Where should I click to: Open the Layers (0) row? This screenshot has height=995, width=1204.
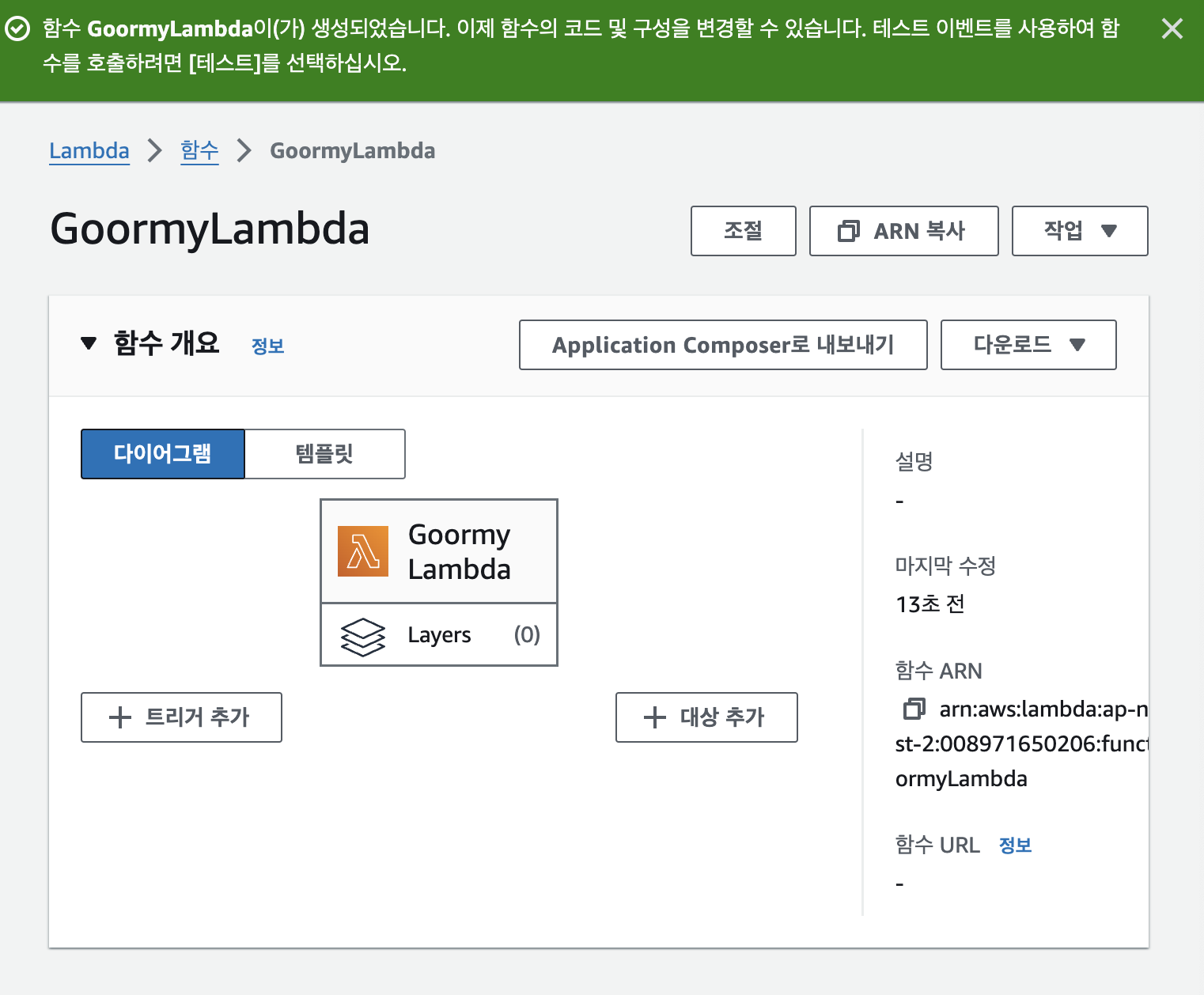[439, 635]
